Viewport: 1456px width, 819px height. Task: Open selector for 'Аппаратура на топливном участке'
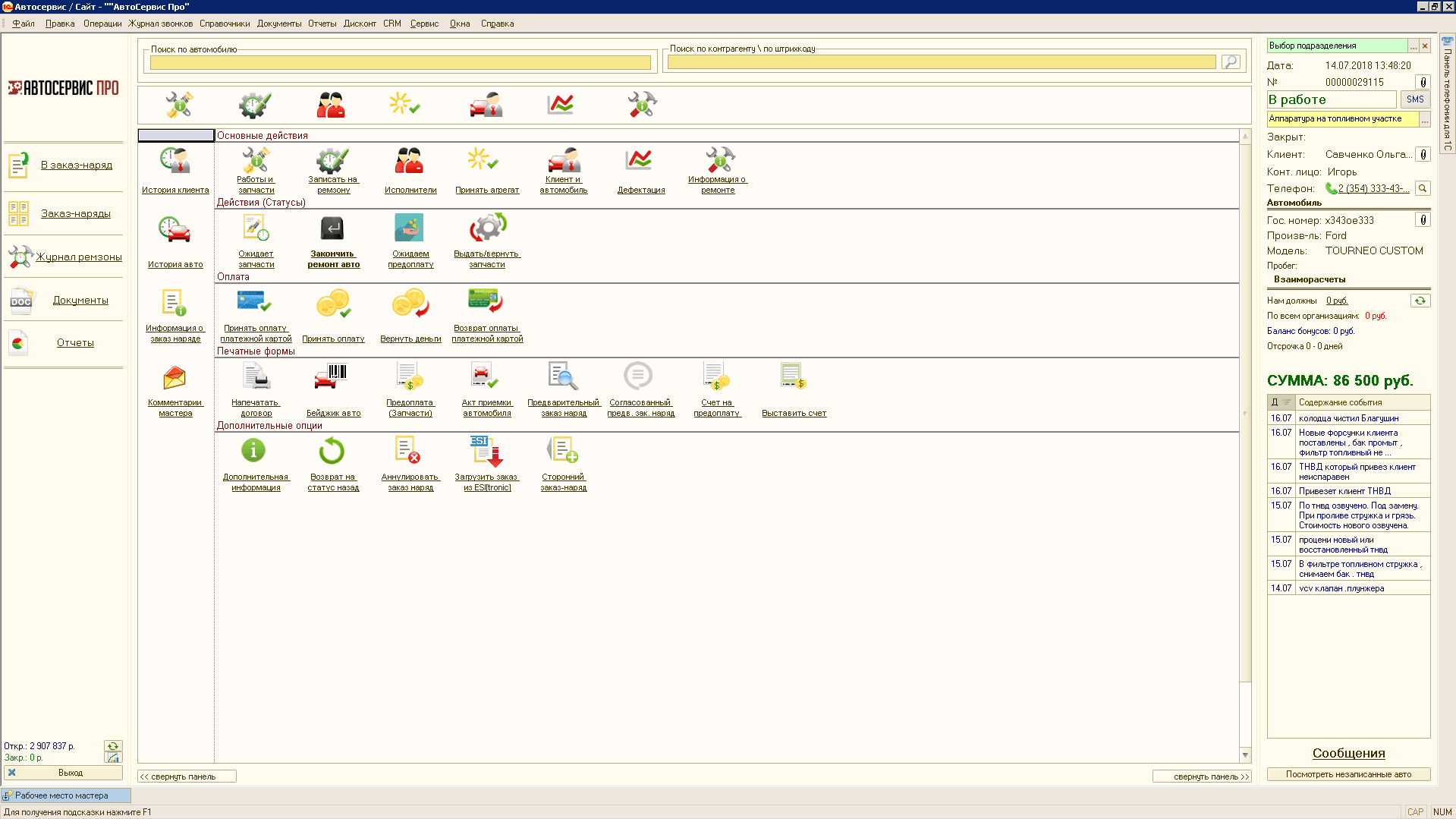[x=1424, y=119]
